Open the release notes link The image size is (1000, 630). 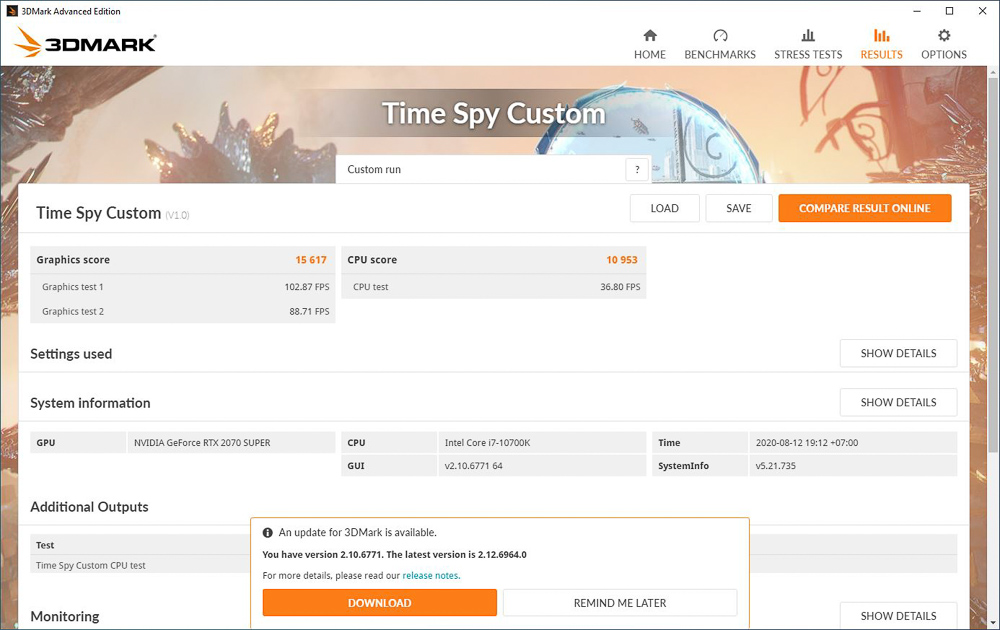click(430, 576)
